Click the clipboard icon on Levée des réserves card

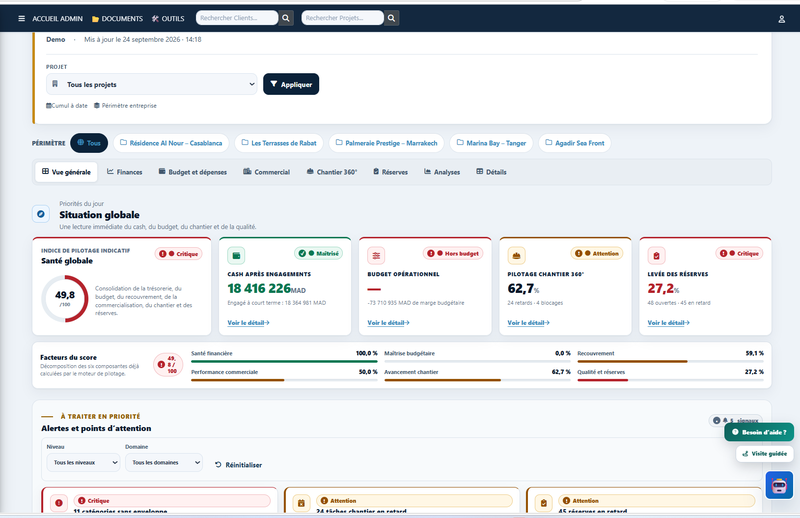click(656, 255)
